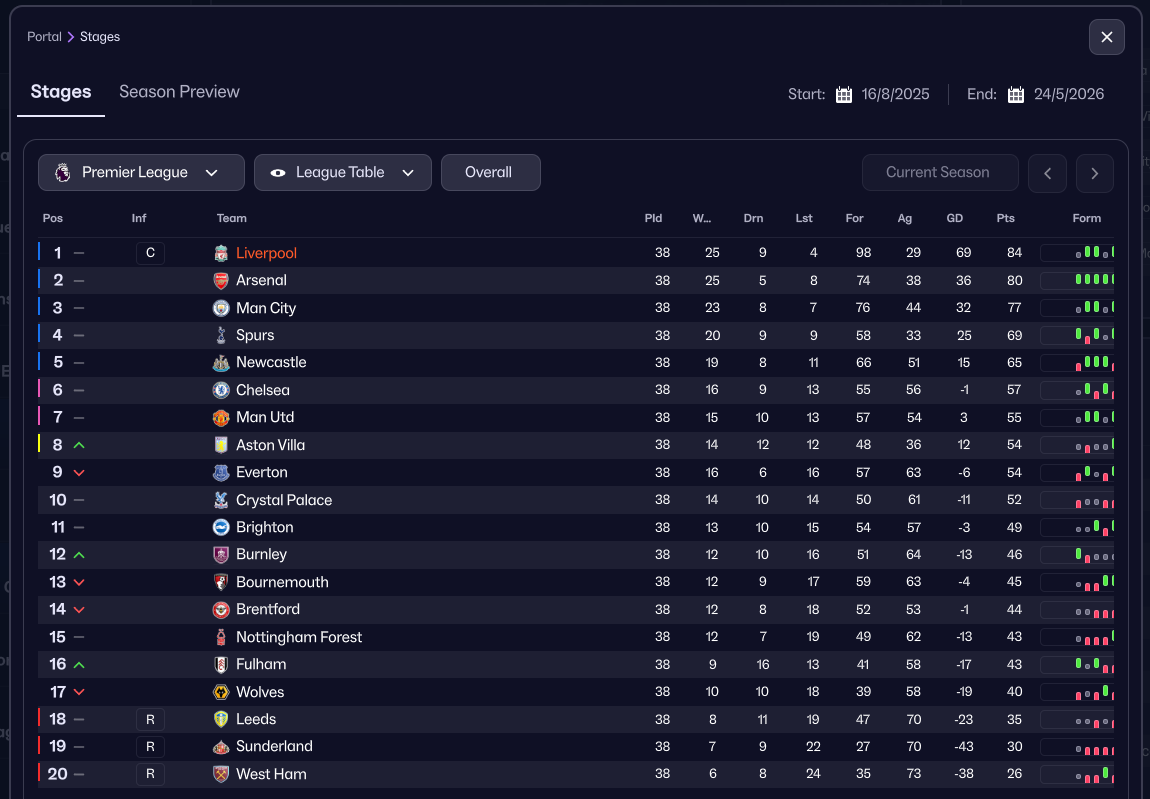The height and width of the screenshot is (799, 1150).
Task: Switch to the Season Preview tab
Action: coord(179,92)
